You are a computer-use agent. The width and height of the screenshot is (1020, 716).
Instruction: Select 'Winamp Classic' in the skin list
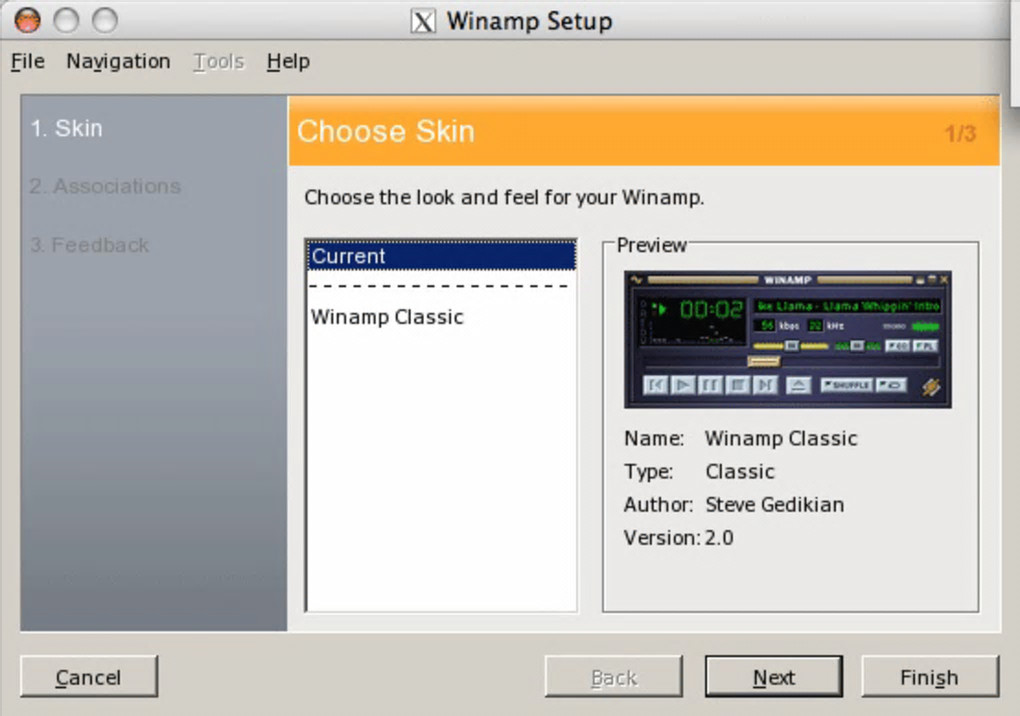point(387,317)
